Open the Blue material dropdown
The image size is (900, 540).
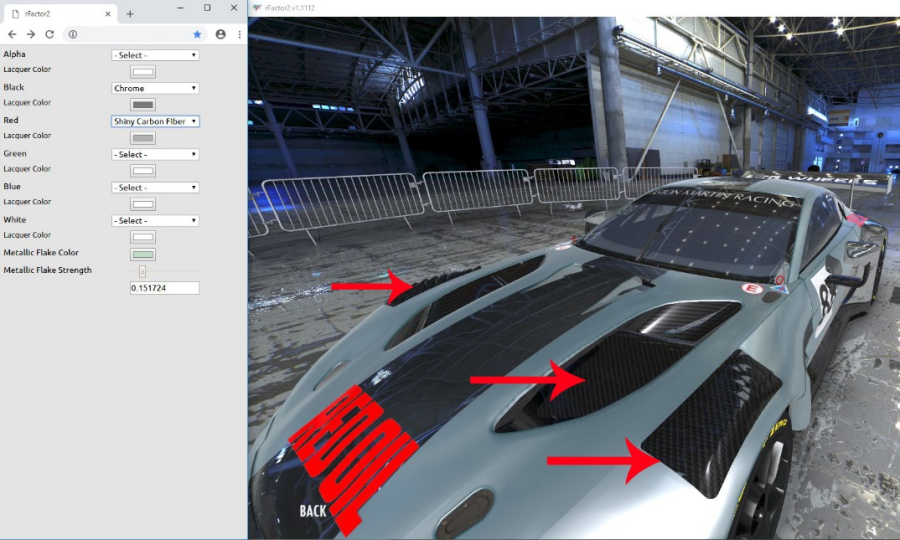pyautogui.click(x=155, y=188)
